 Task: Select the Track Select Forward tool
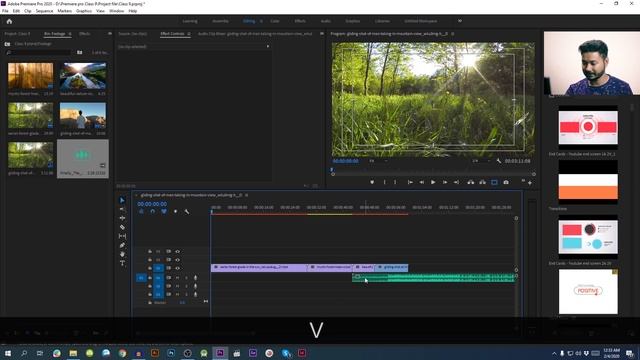[x=122, y=209]
